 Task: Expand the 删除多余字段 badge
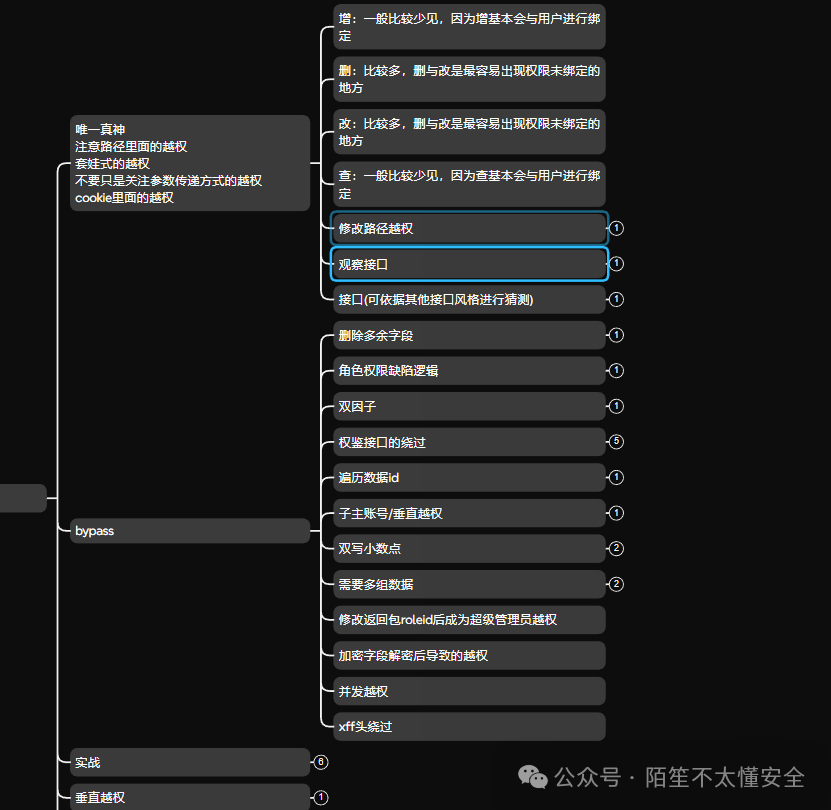coord(615,335)
